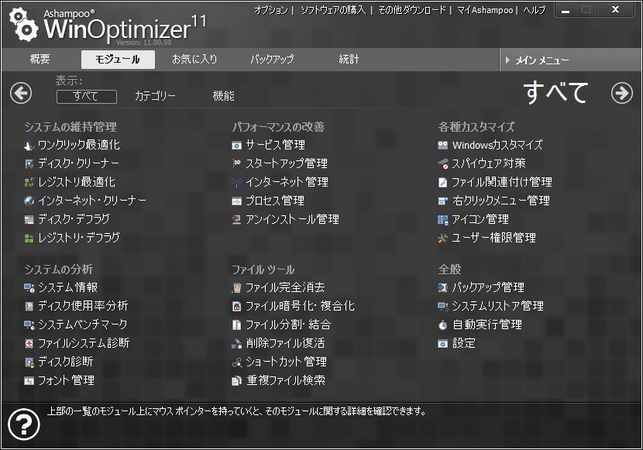Go back with the left arrow button
The width and height of the screenshot is (643, 450).
[21, 93]
